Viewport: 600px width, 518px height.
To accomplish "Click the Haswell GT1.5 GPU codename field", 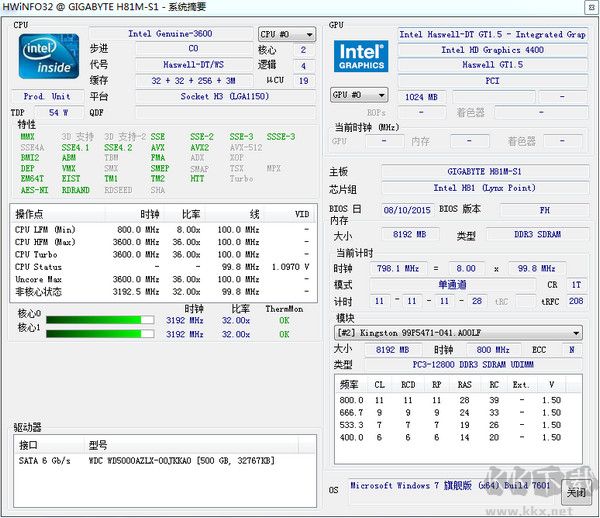I will pos(492,65).
